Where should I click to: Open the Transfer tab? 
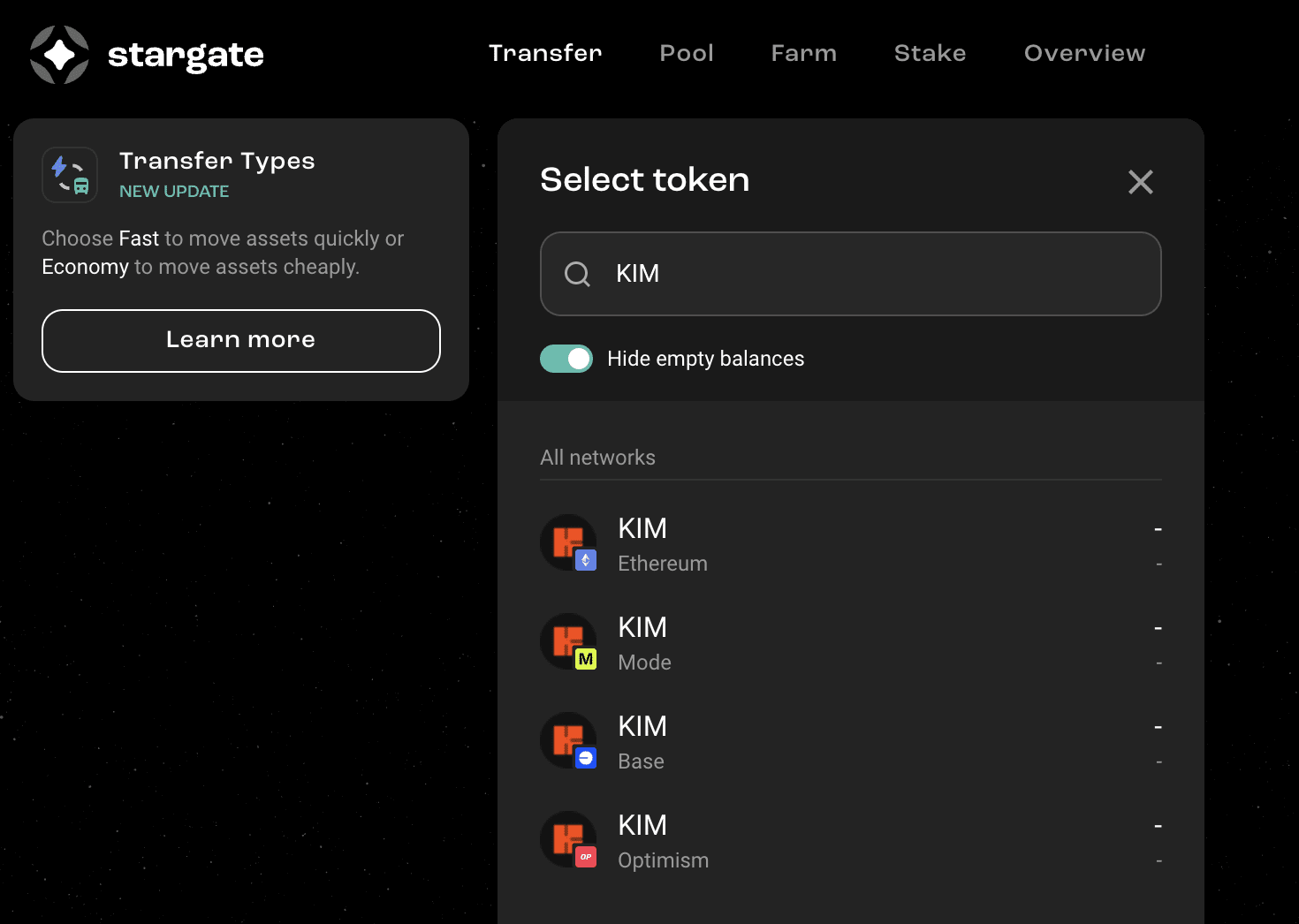click(545, 53)
